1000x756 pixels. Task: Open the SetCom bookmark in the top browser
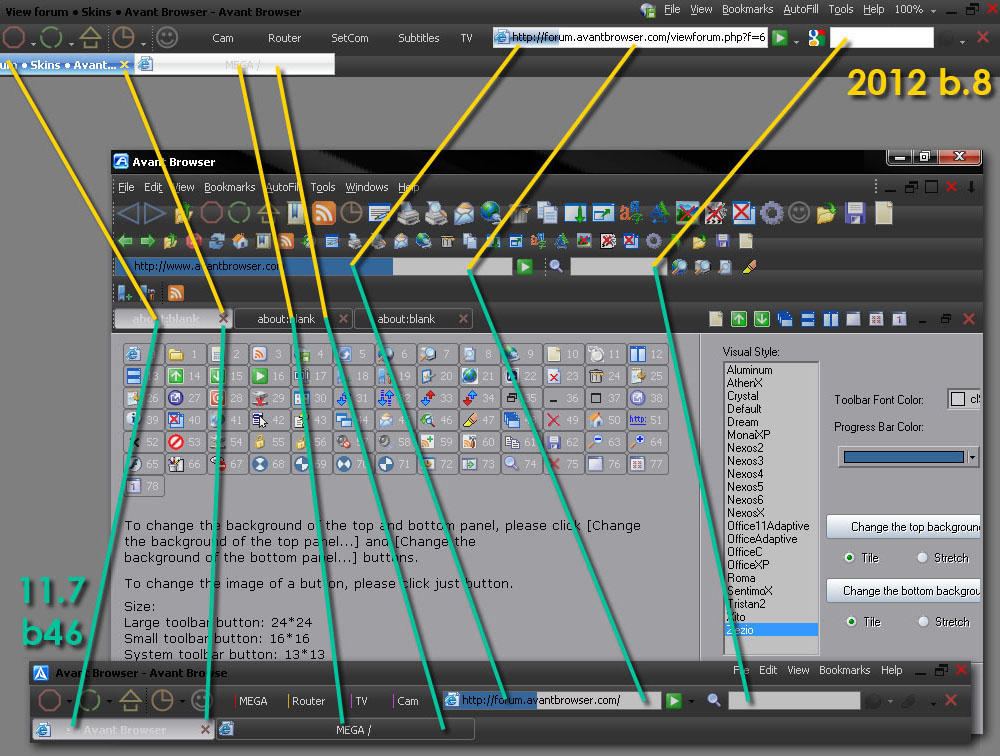point(349,38)
